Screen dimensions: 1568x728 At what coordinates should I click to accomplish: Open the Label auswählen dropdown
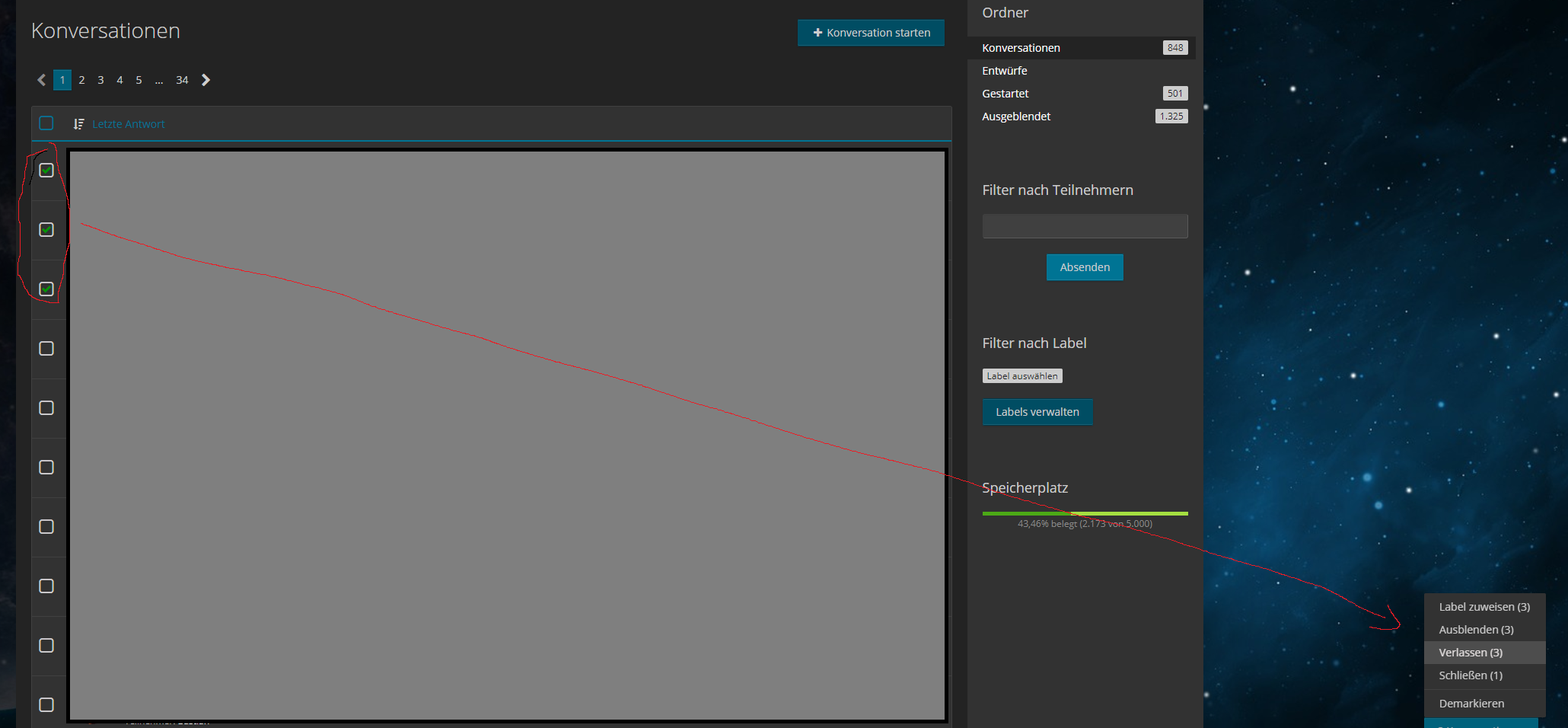[1021, 376]
